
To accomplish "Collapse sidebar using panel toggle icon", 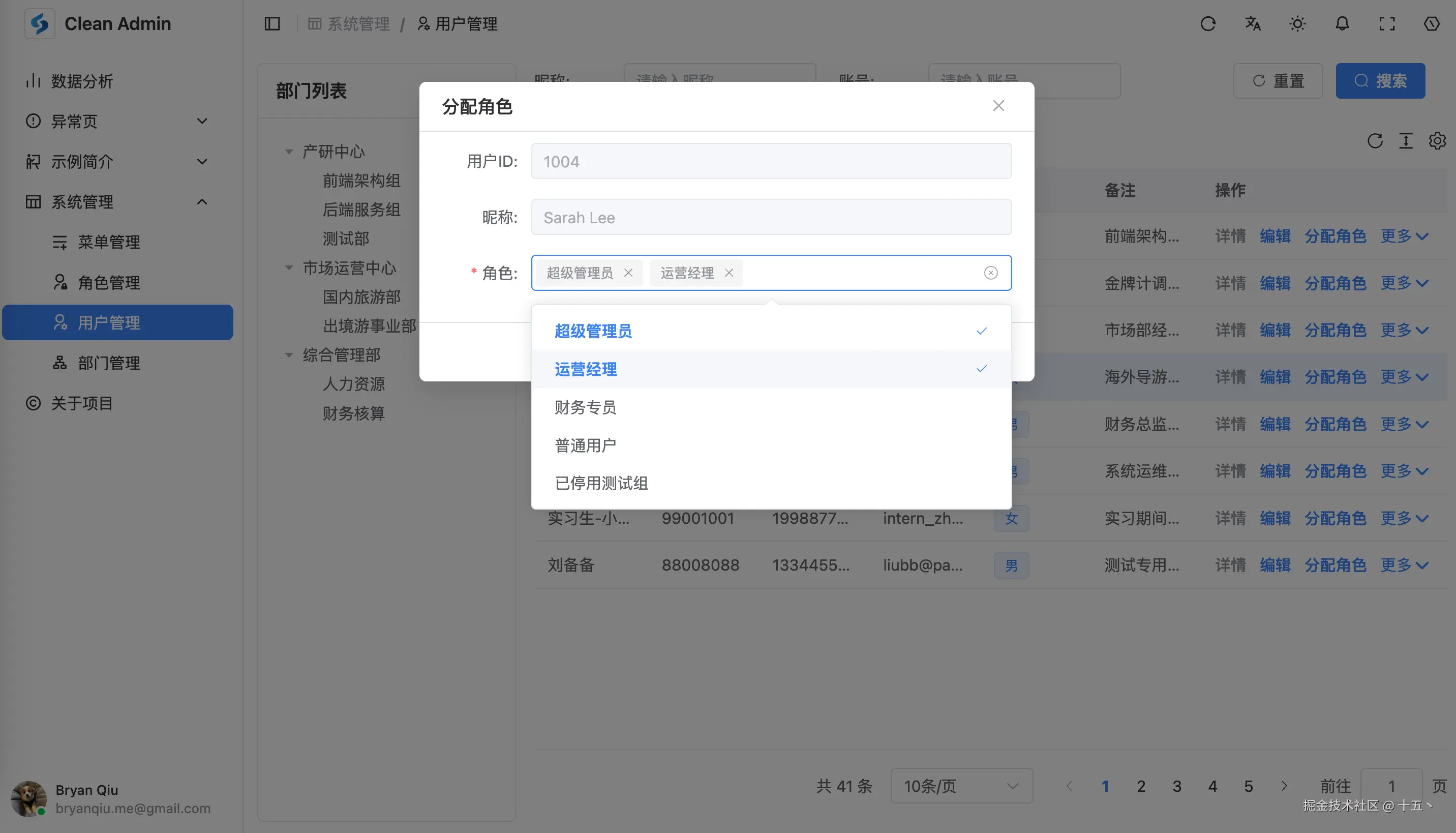I will 272,24.
